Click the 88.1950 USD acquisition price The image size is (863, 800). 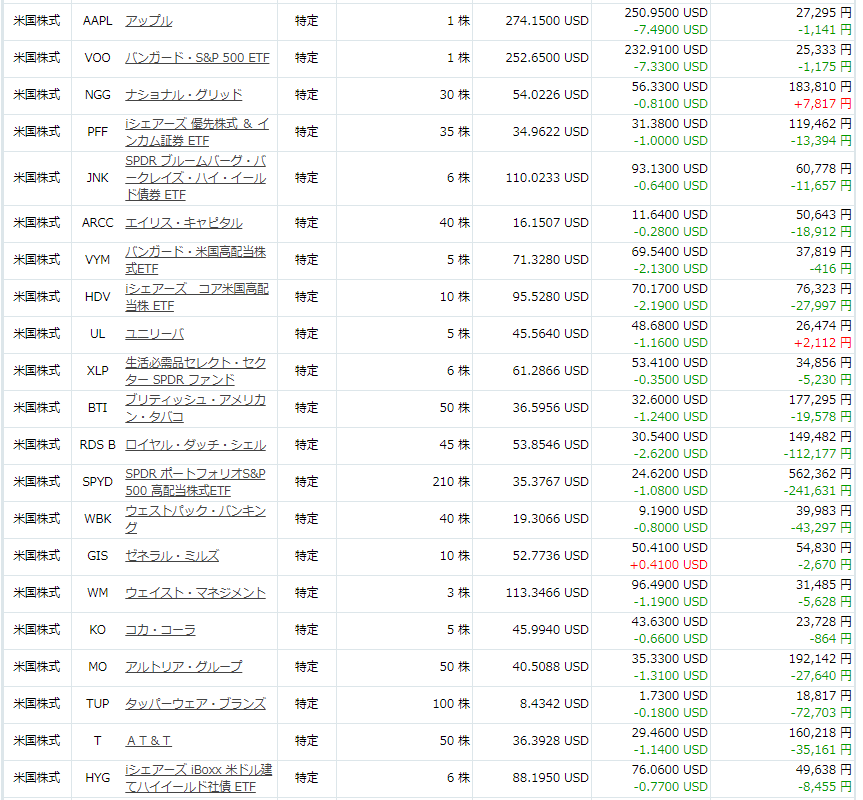click(x=550, y=777)
